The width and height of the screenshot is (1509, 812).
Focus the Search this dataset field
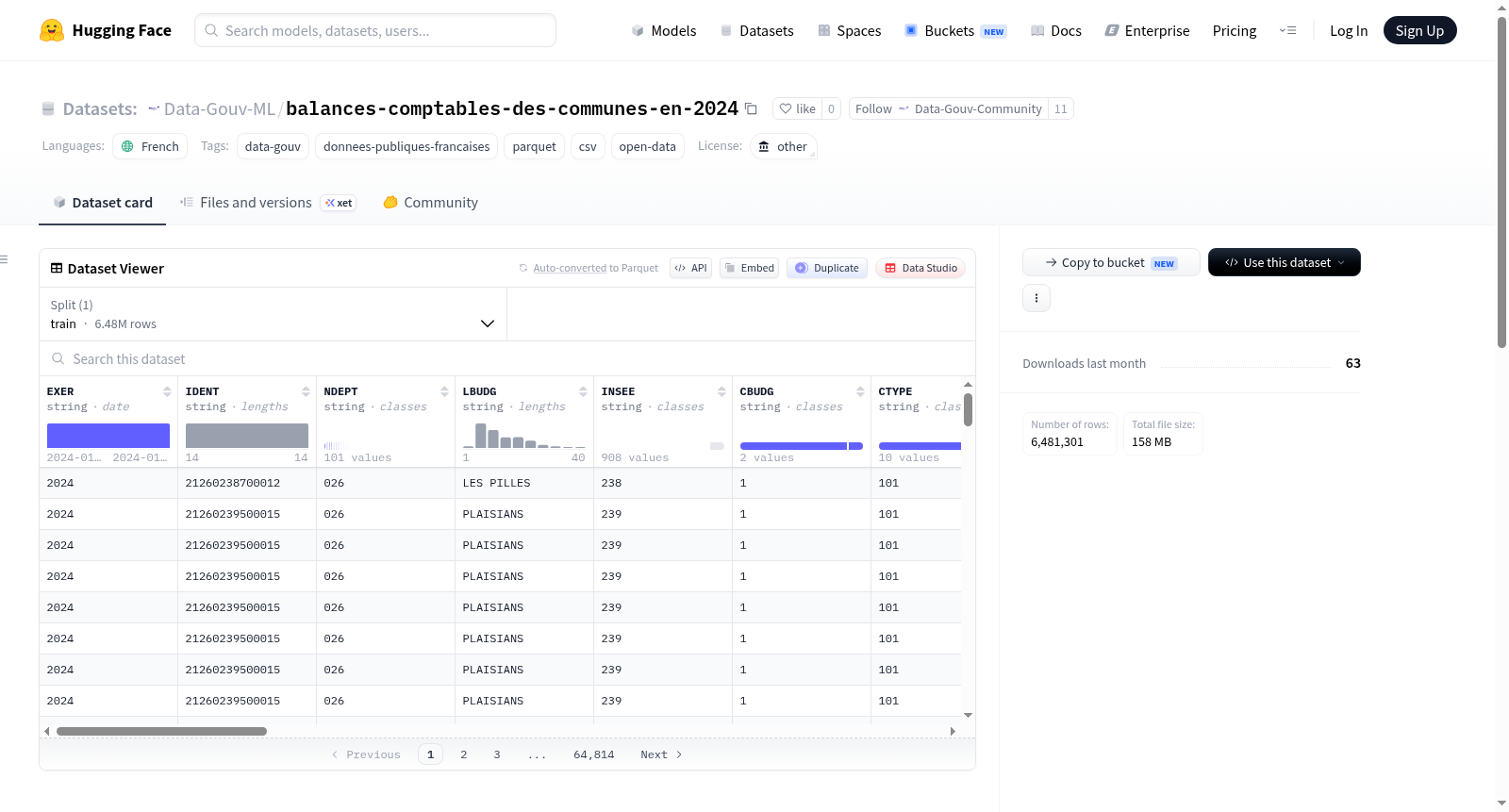click(x=507, y=359)
